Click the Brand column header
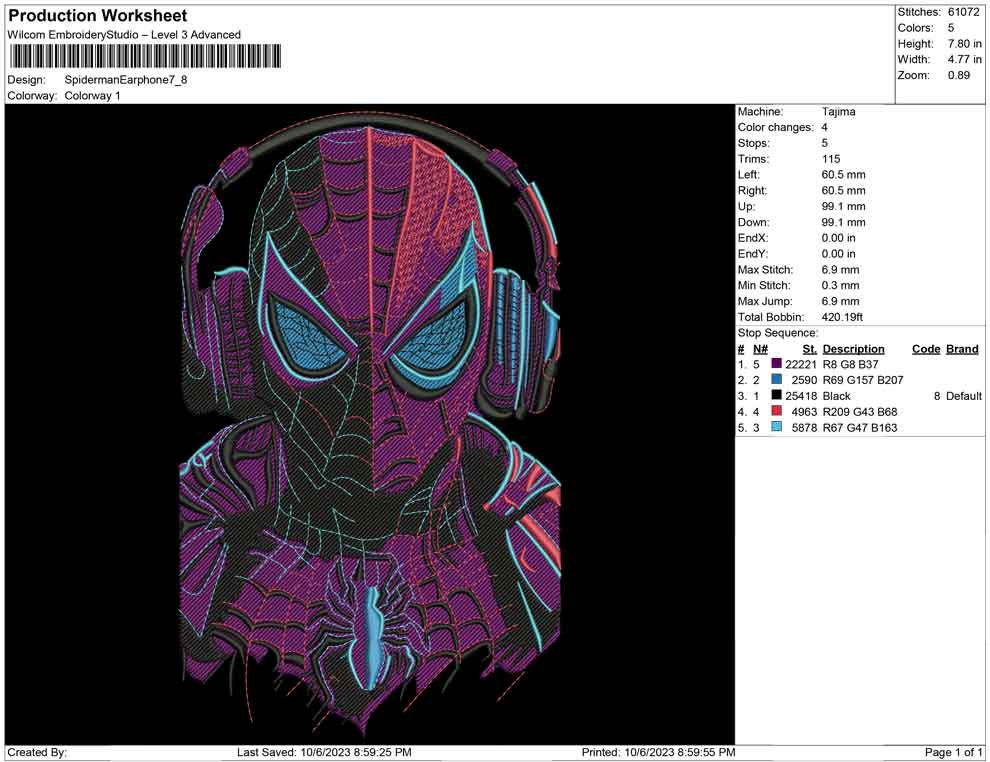This screenshot has width=990, height=762. click(x=961, y=348)
